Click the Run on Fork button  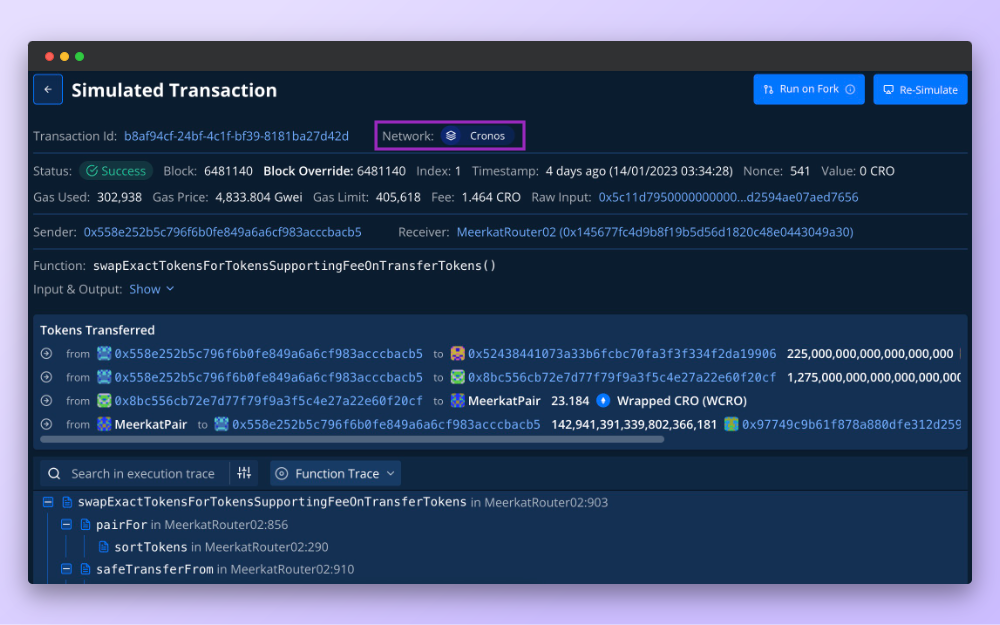(x=809, y=89)
